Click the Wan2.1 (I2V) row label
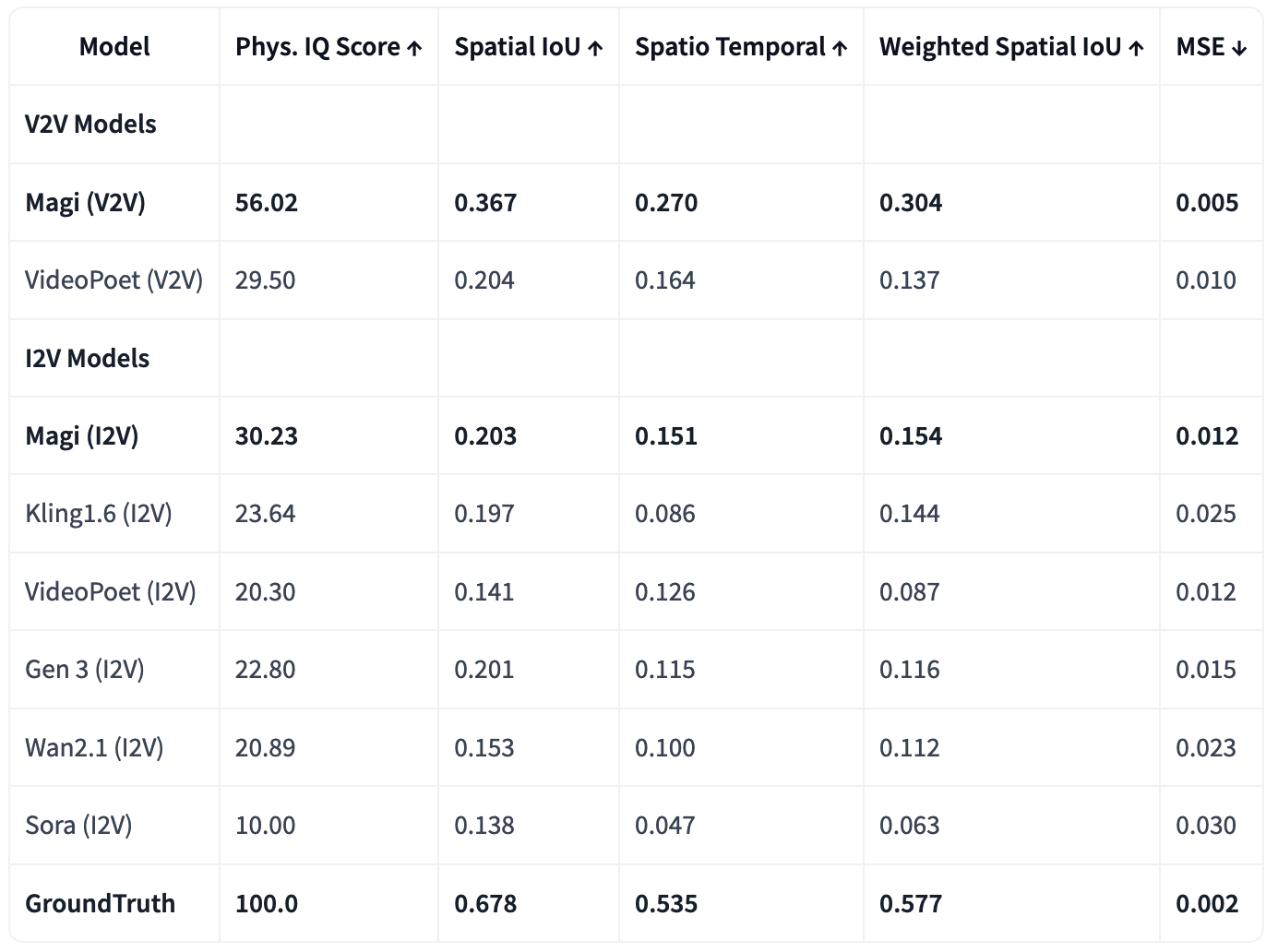1266x952 pixels. (94, 747)
